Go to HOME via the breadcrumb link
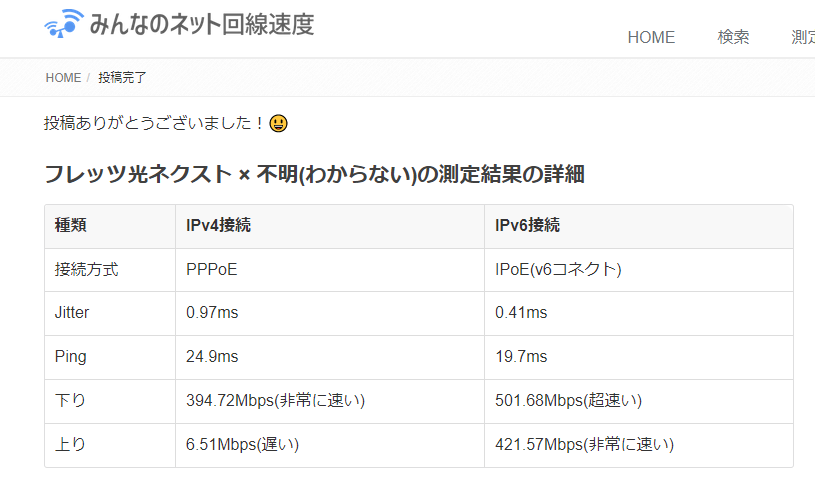Image resolution: width=815 pixels, height=492 pixels. (x=63, y=78)
